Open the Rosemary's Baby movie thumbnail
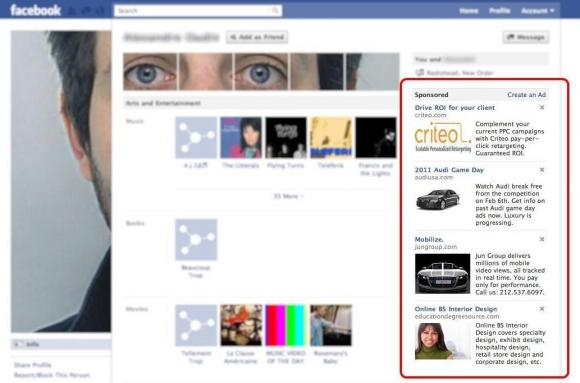Image resolution: width=580 pixels, height=383 pixels. tap(331, 325)
